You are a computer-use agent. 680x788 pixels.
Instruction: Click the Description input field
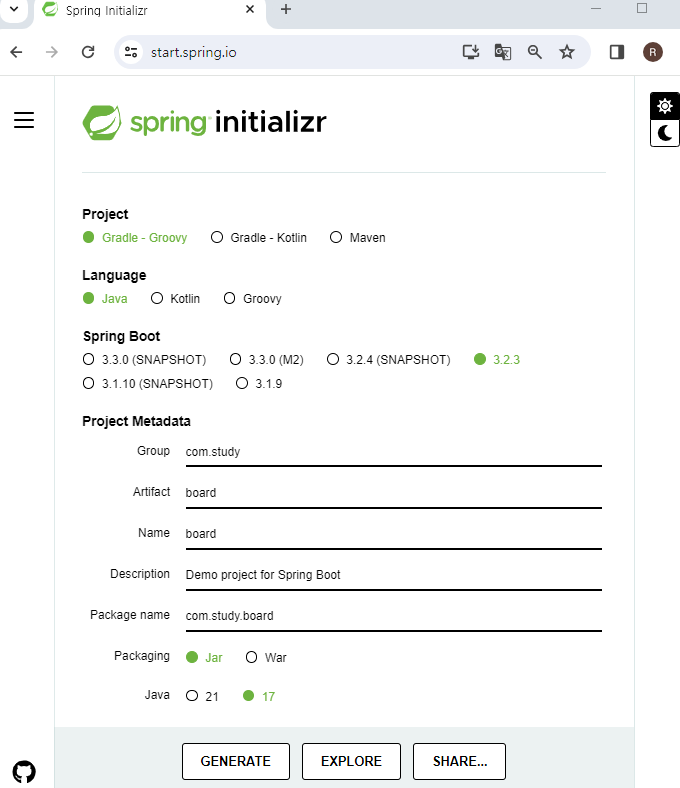click(x=394, y=575)
